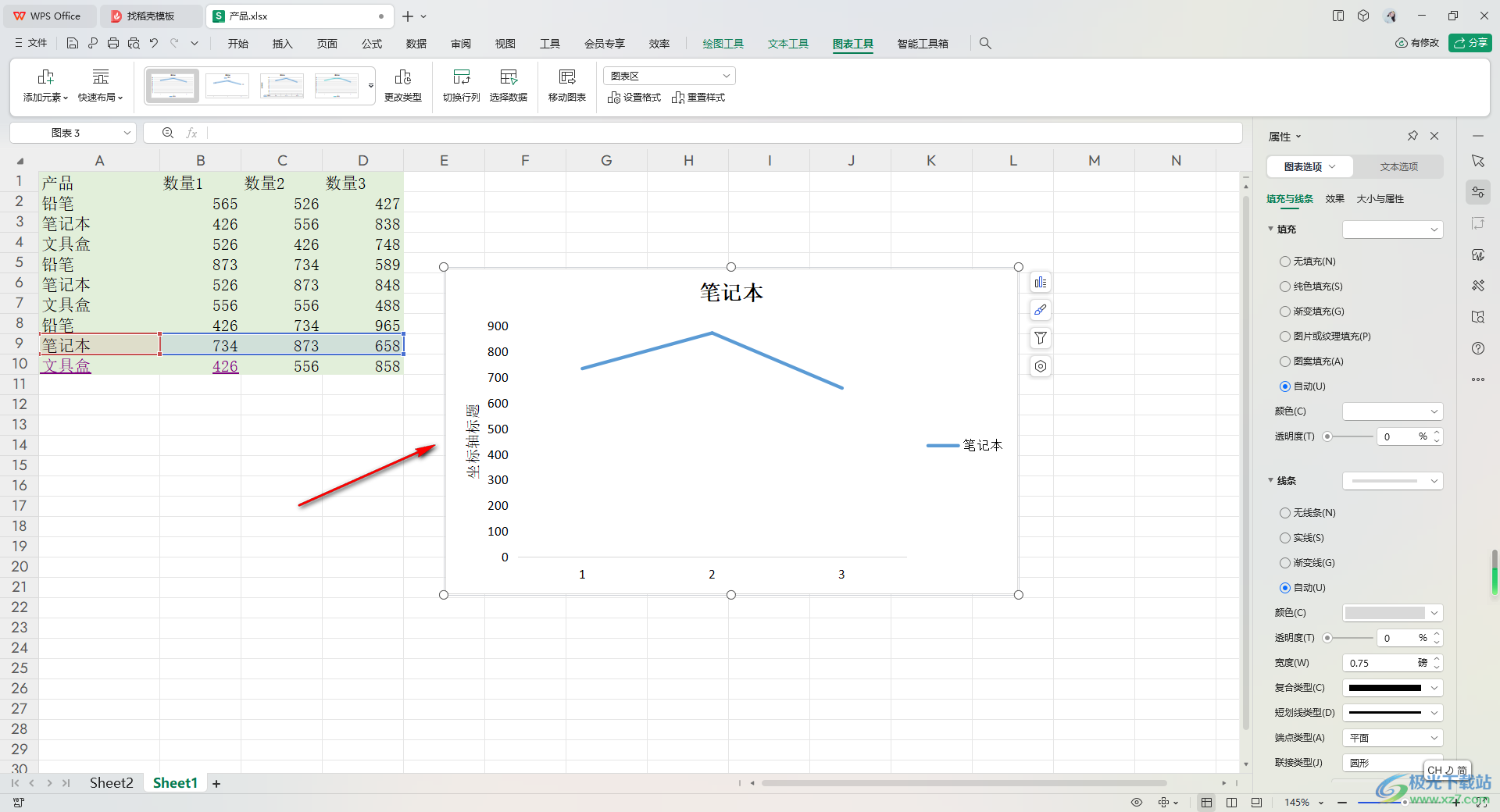1500x812 pixels.
Task: Select Picture or Texture Fill (图片或纹理填充)
Action: (1285, 337)
